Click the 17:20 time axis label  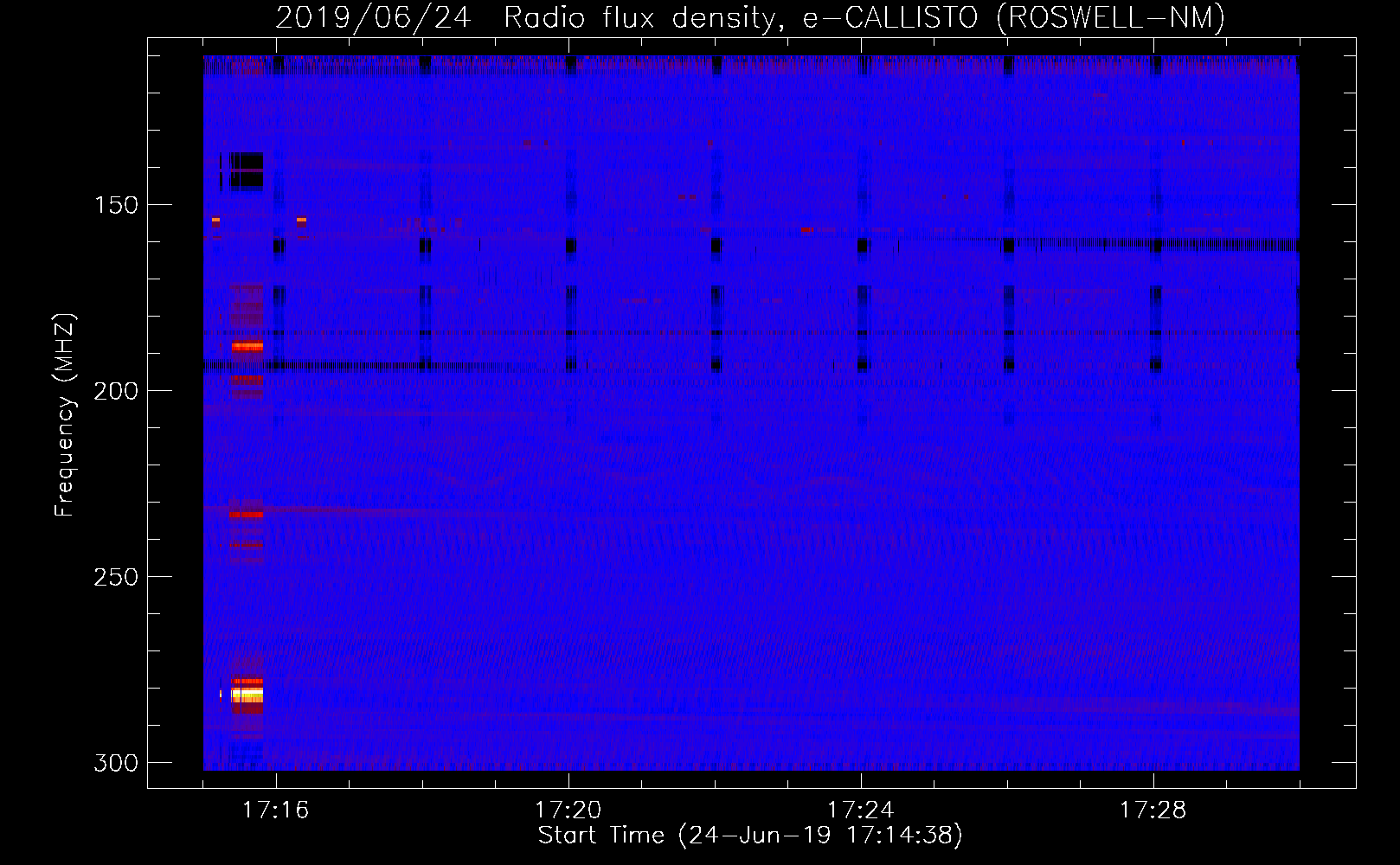tap(568, 811)
